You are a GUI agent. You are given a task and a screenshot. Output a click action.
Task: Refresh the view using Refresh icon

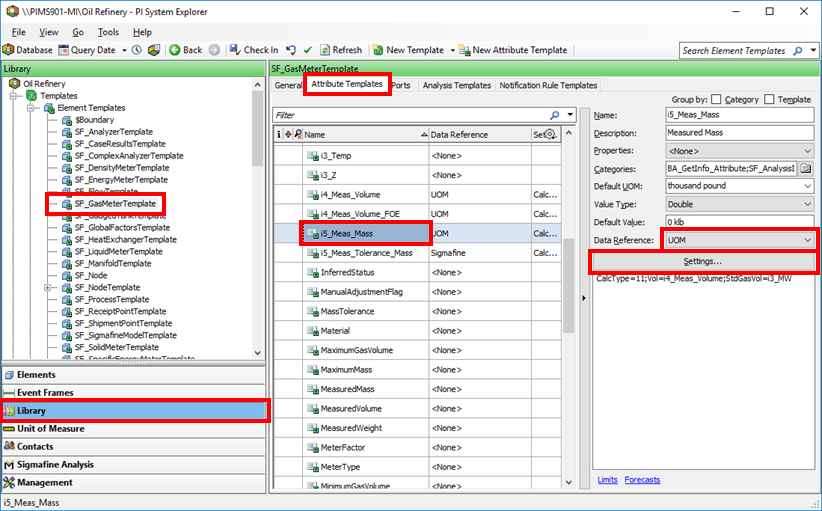click(325, 50)
